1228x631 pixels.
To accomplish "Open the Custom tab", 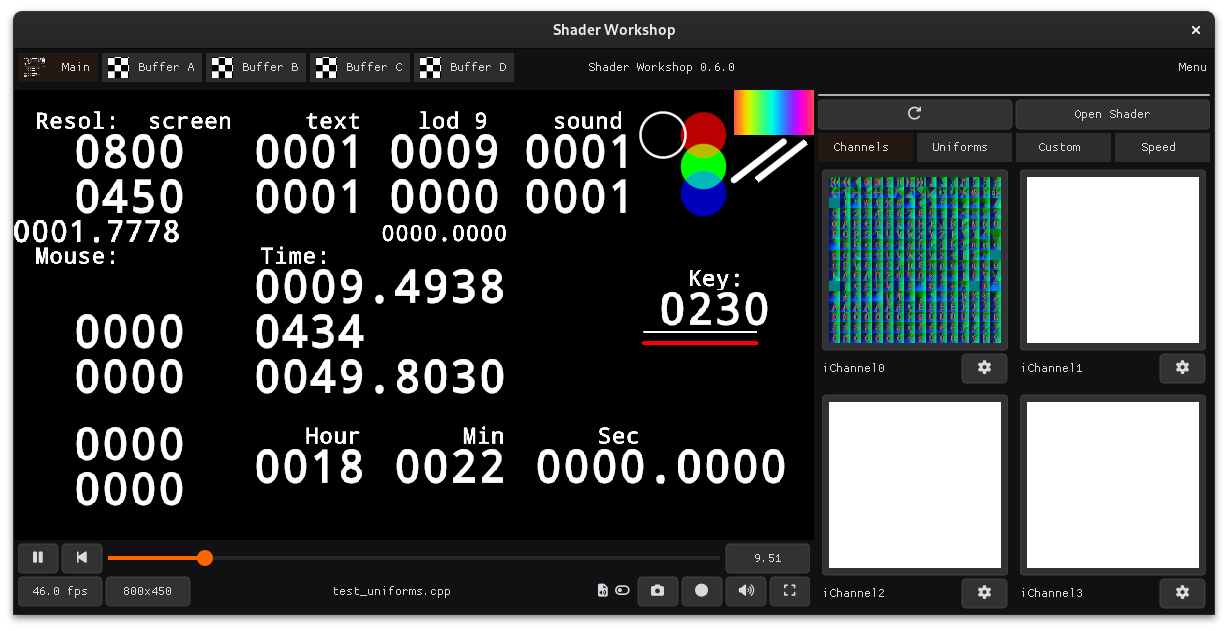I will pos(1063,147).
